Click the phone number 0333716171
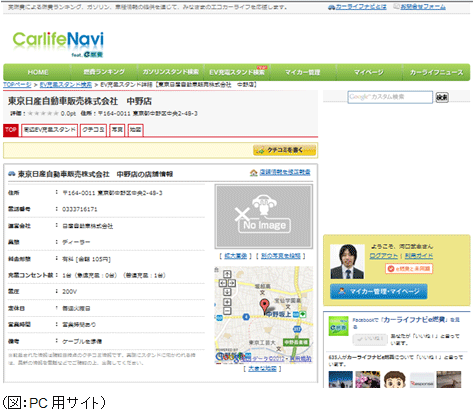The image size is (473, 414). 80,209
